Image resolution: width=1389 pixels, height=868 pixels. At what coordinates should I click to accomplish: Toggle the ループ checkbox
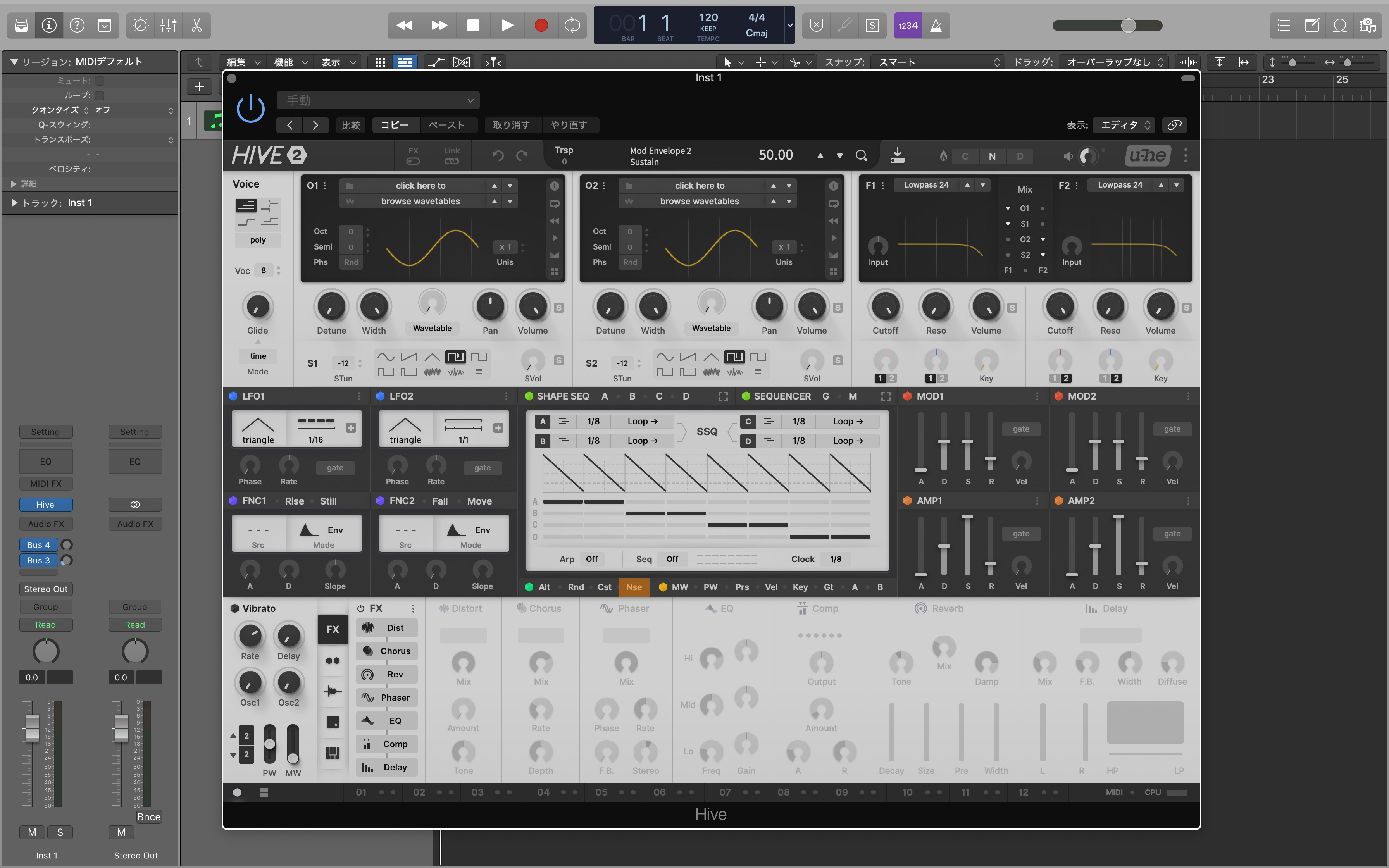coord(100,95)
